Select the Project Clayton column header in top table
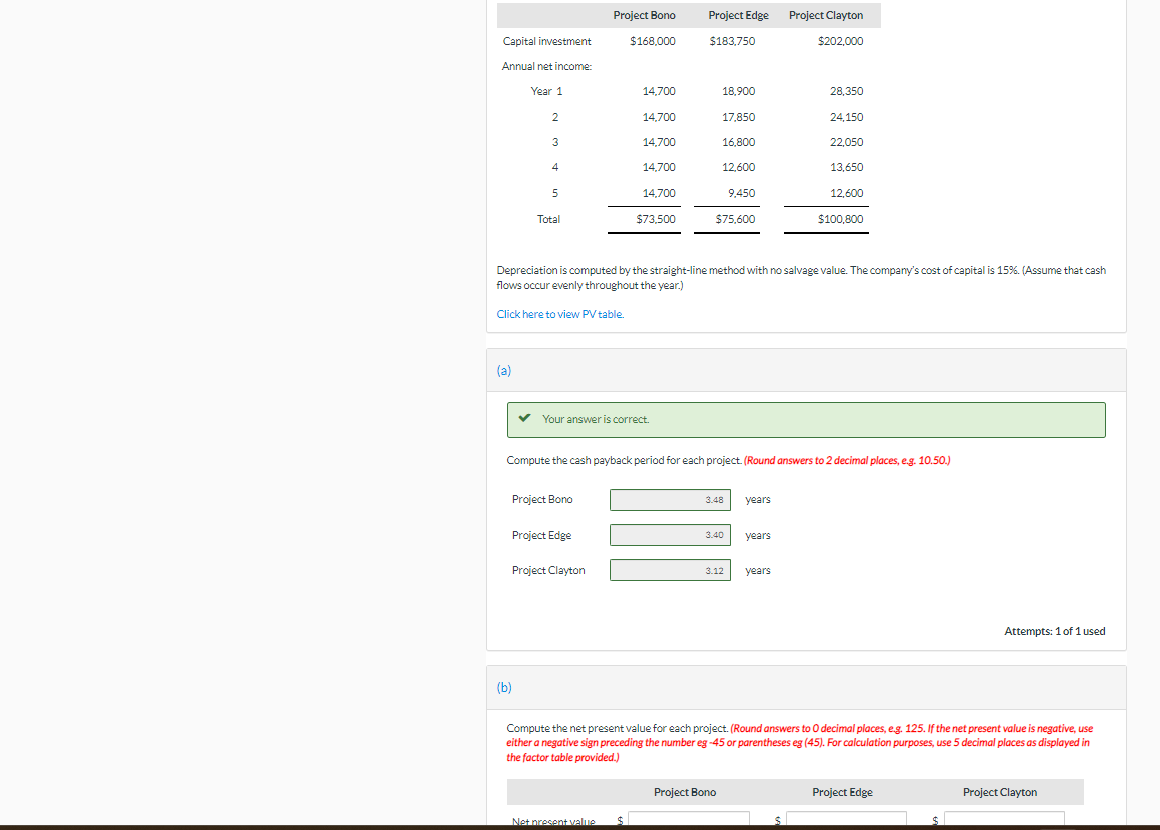This screenshot has width=1160, height=830. point(826,15)
